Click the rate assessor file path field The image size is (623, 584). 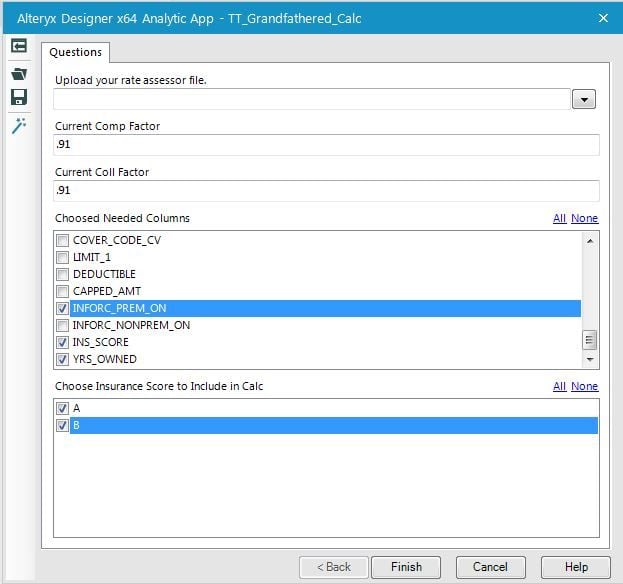point(312,99)
